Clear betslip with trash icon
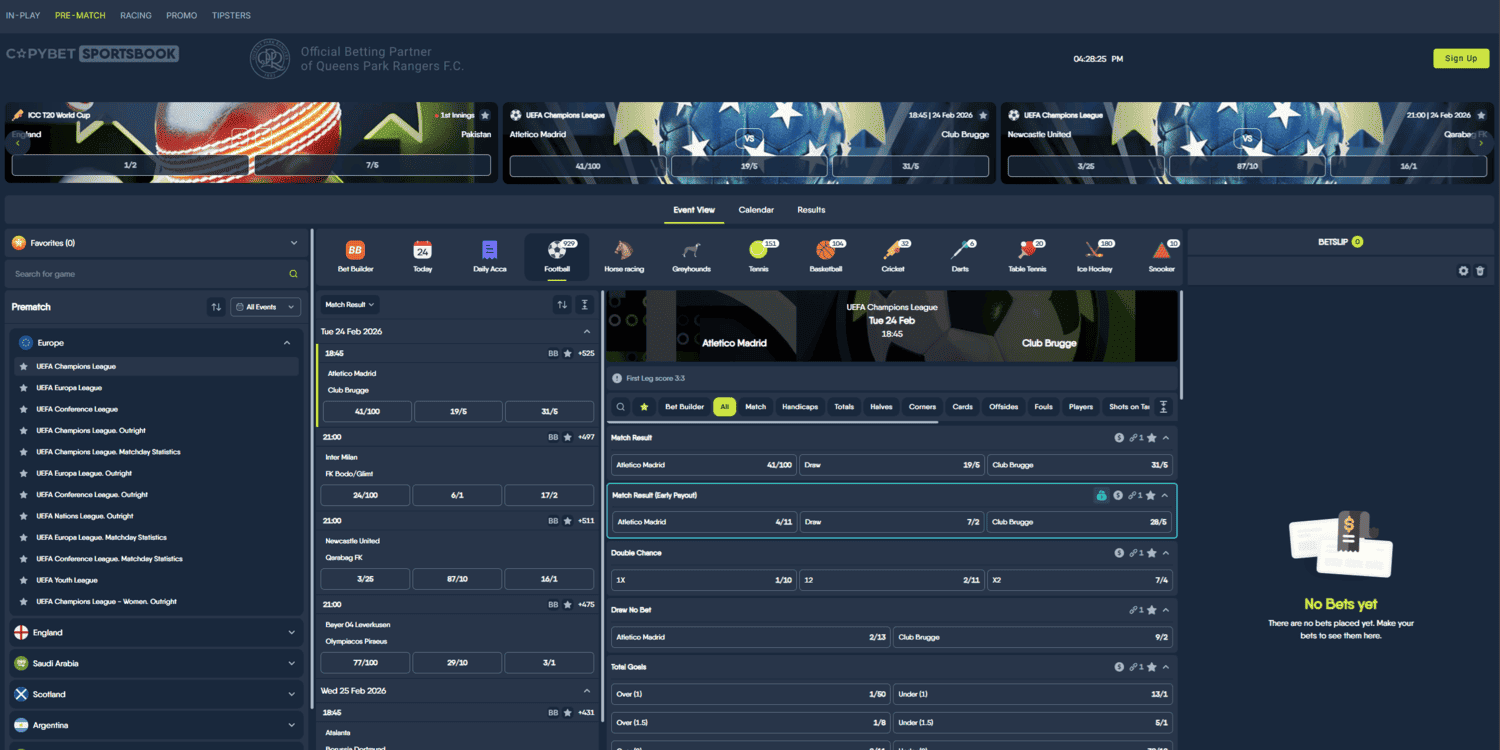 (1480, 271)
